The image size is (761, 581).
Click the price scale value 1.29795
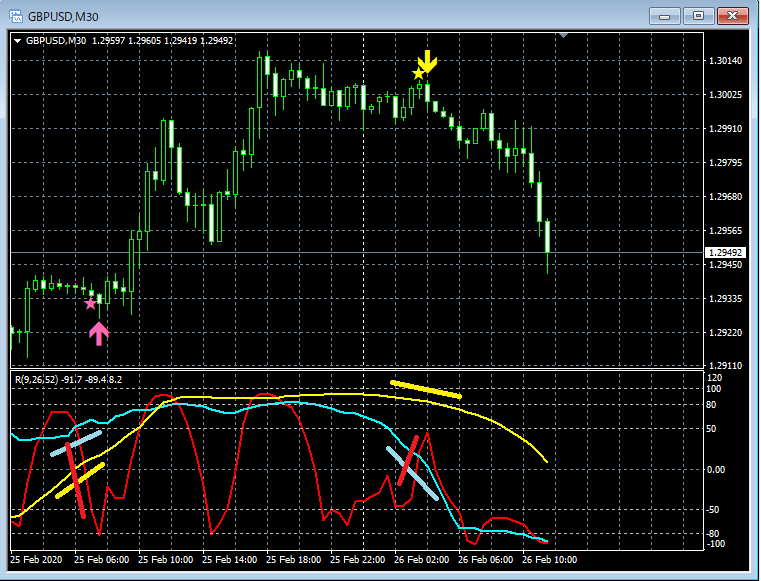(725, 163)
